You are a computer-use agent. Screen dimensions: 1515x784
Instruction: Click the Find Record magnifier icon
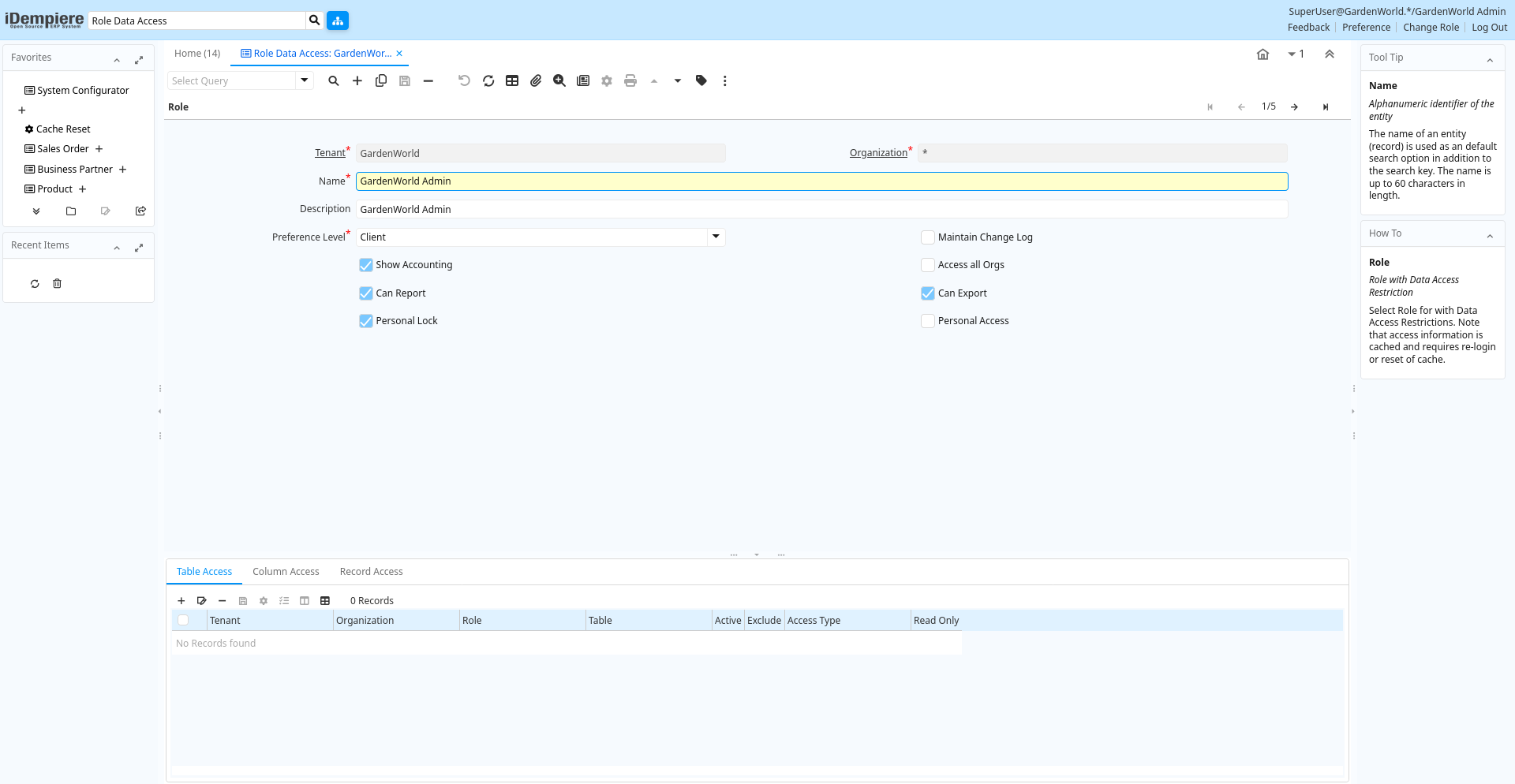pos(334,81)
